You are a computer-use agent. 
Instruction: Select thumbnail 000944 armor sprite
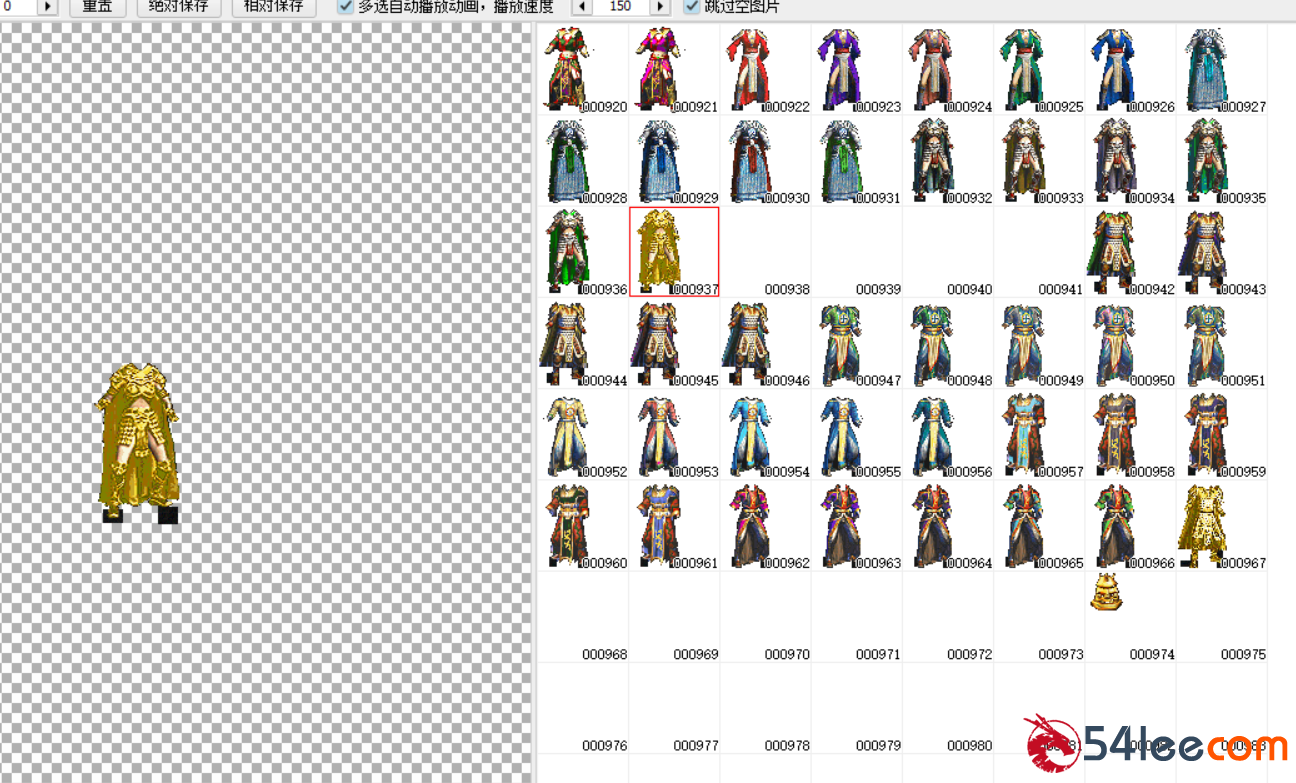pyautogui.click(x=584, y=343)
